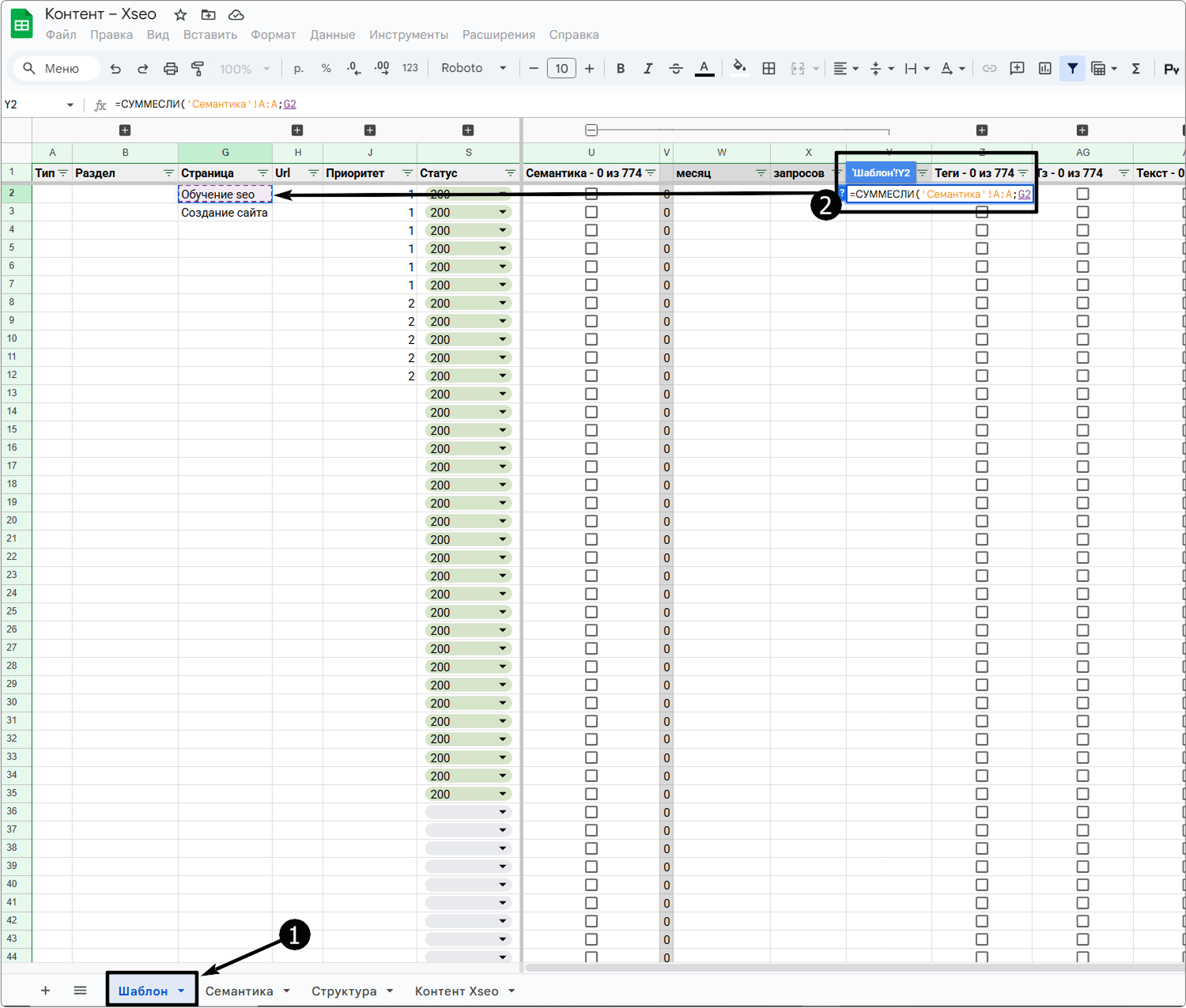
Task: Apply strikethrough formatting
Action: pos(676,69)
